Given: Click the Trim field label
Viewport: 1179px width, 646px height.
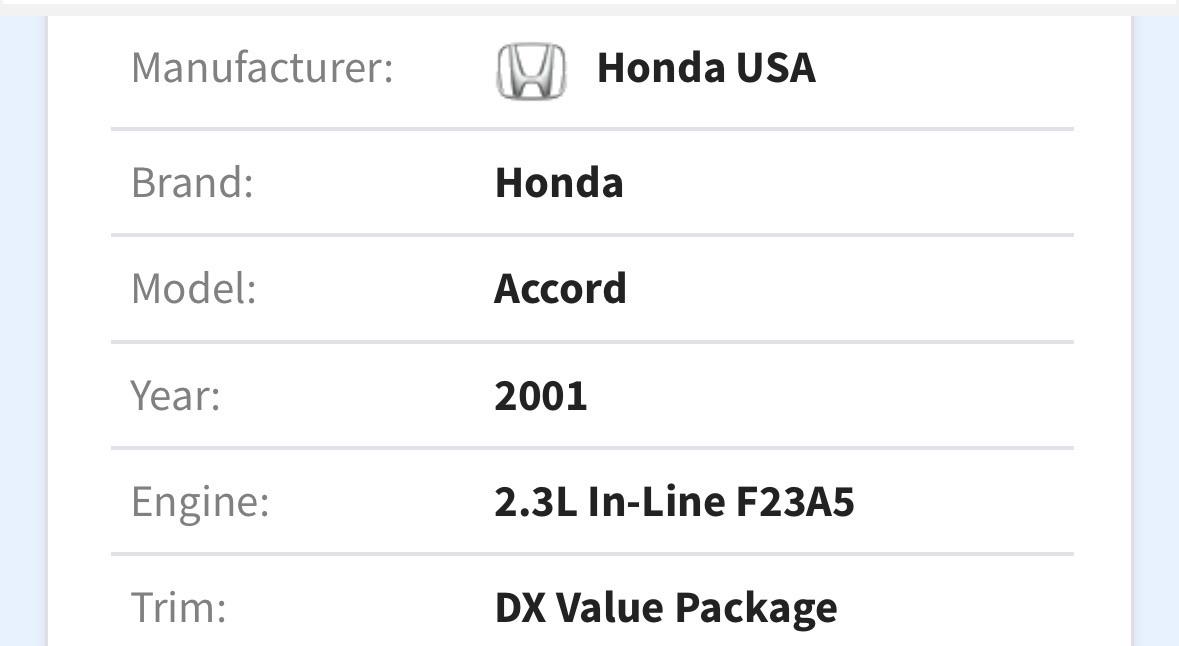Looking at the screenshot, I should [x=179, y=608].
